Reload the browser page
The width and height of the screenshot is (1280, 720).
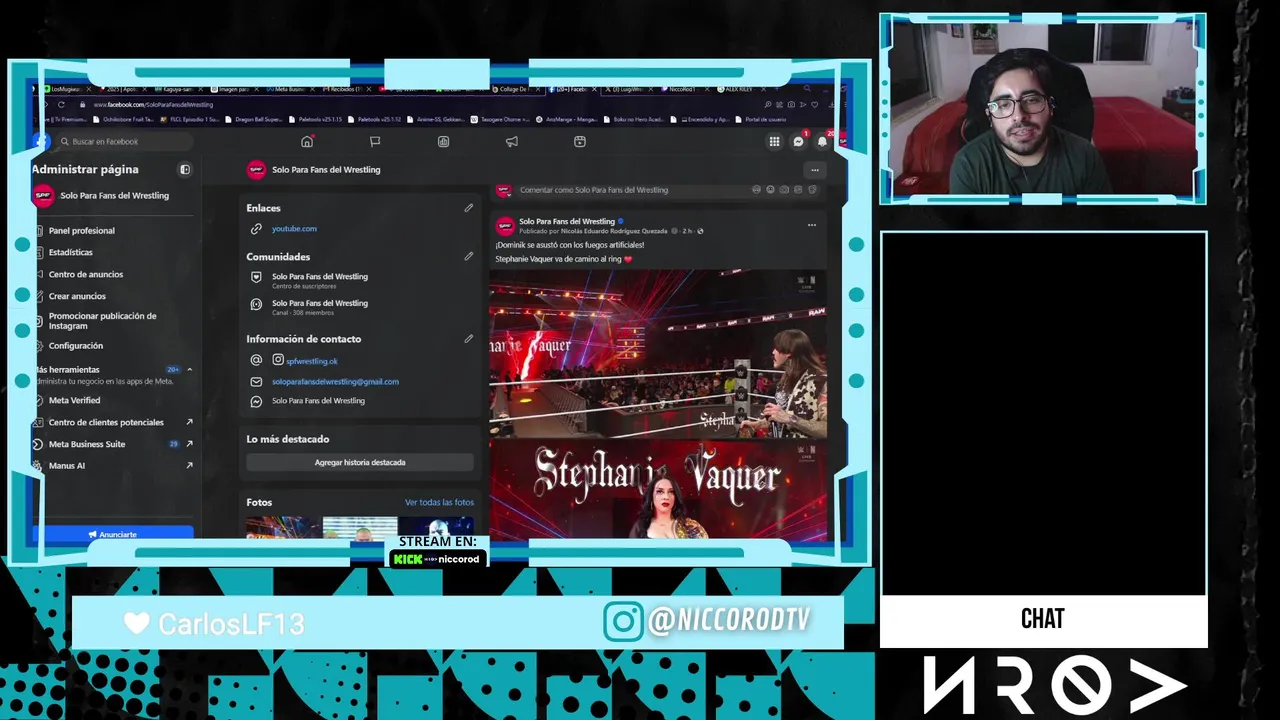point(61,104)
